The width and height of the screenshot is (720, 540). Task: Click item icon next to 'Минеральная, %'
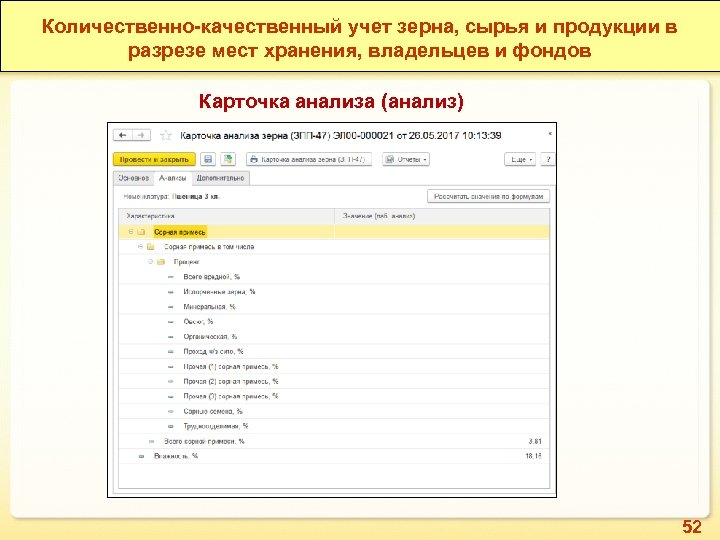pos(171,307)
